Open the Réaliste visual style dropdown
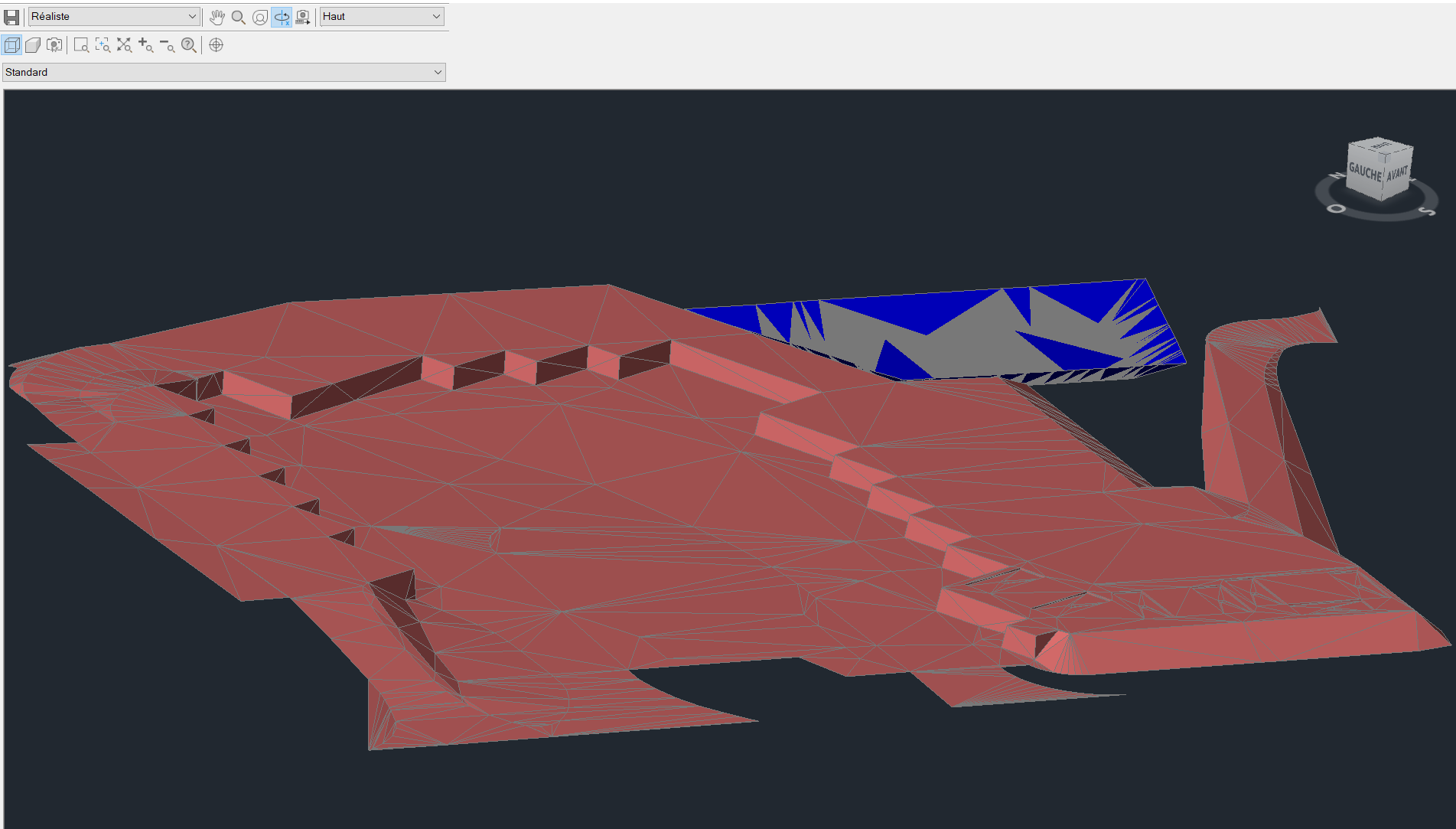 click(x=191, y=16)
